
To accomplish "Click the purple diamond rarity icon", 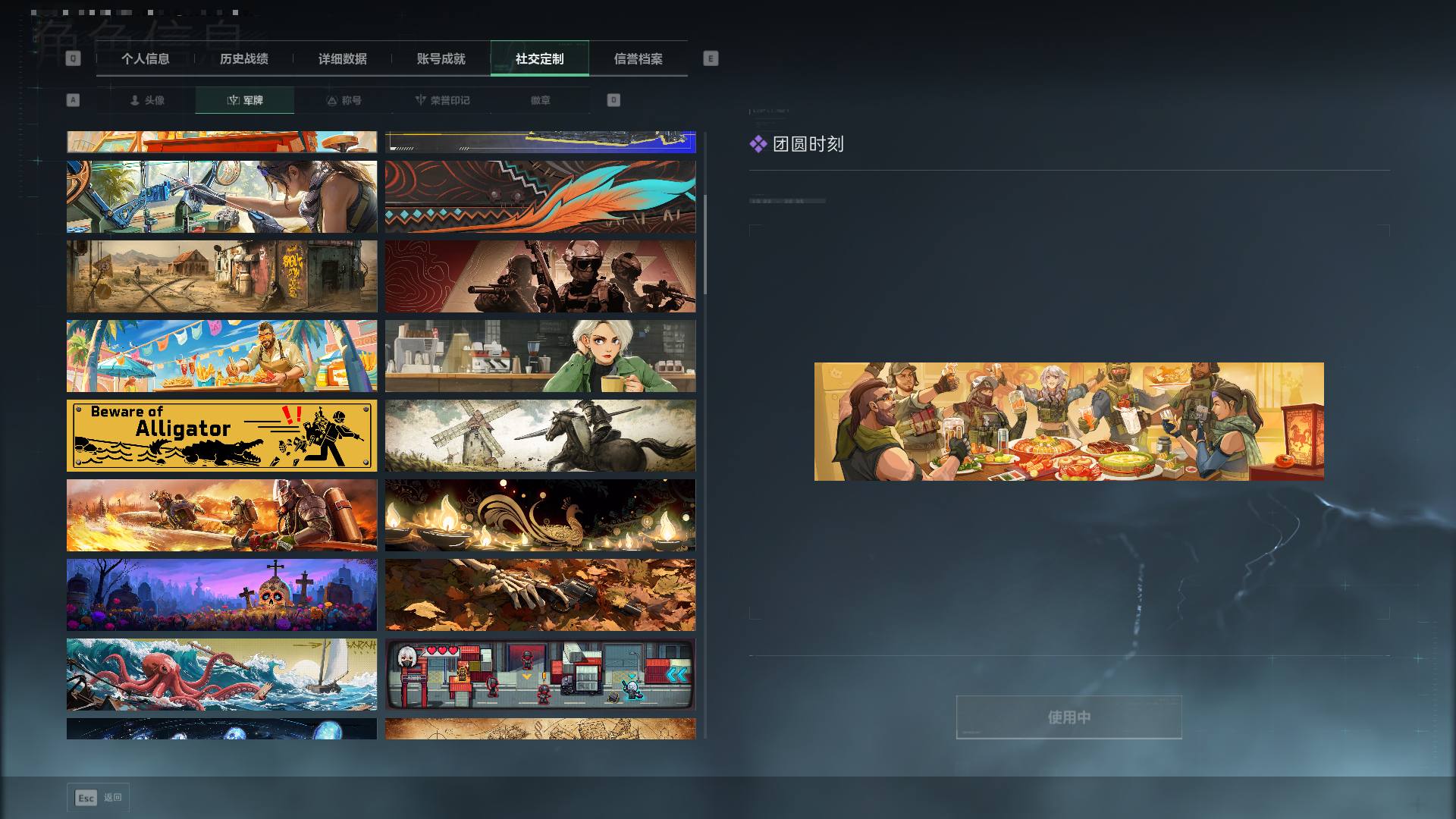I will pyautogui.click(x=758, y=144).
